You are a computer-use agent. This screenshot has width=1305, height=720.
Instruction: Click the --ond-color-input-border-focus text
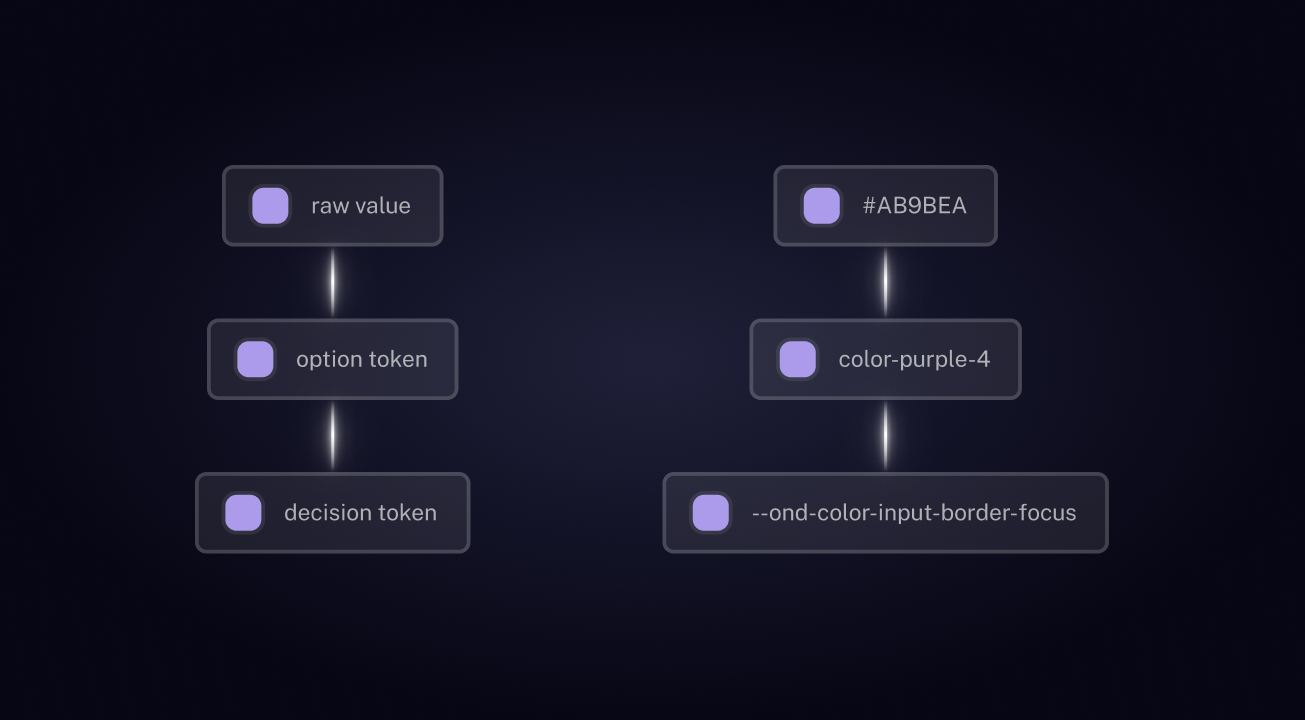click(914, 513)
